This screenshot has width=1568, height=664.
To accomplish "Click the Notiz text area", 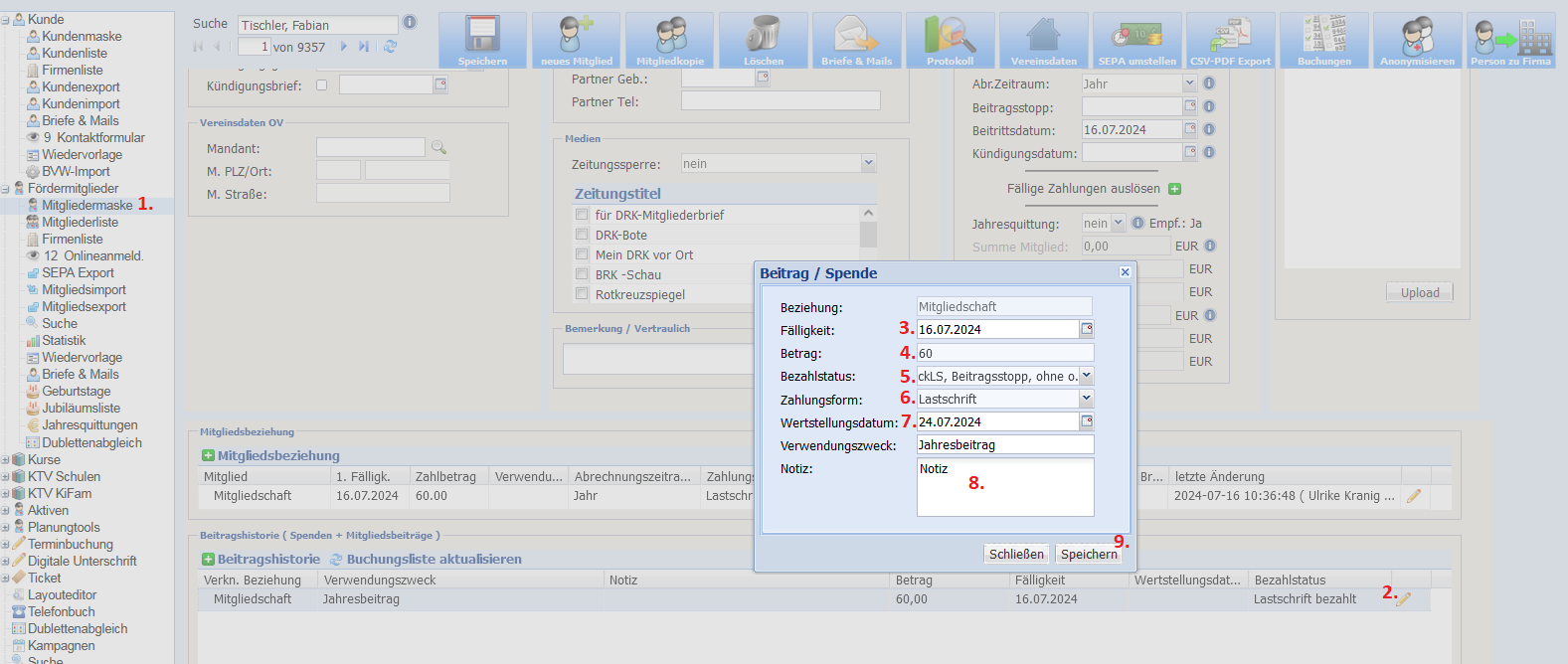I will (x=1005, y=487).
